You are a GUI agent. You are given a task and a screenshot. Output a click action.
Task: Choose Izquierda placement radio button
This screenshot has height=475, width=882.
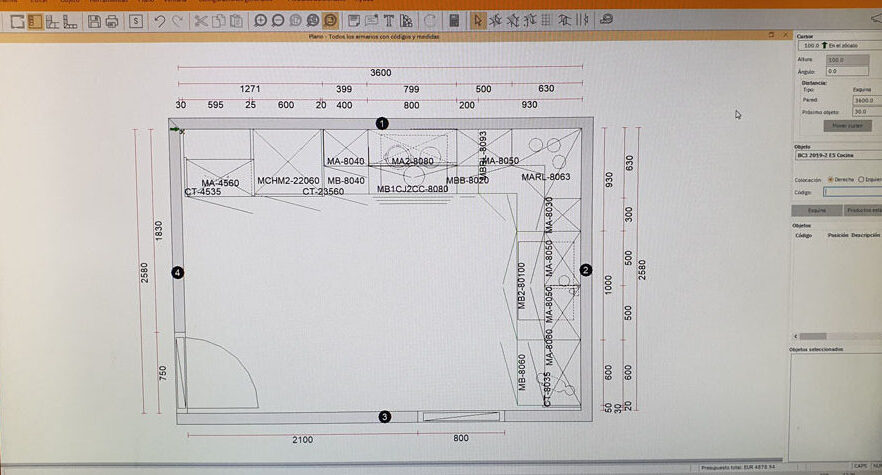(x=861, y=180)
